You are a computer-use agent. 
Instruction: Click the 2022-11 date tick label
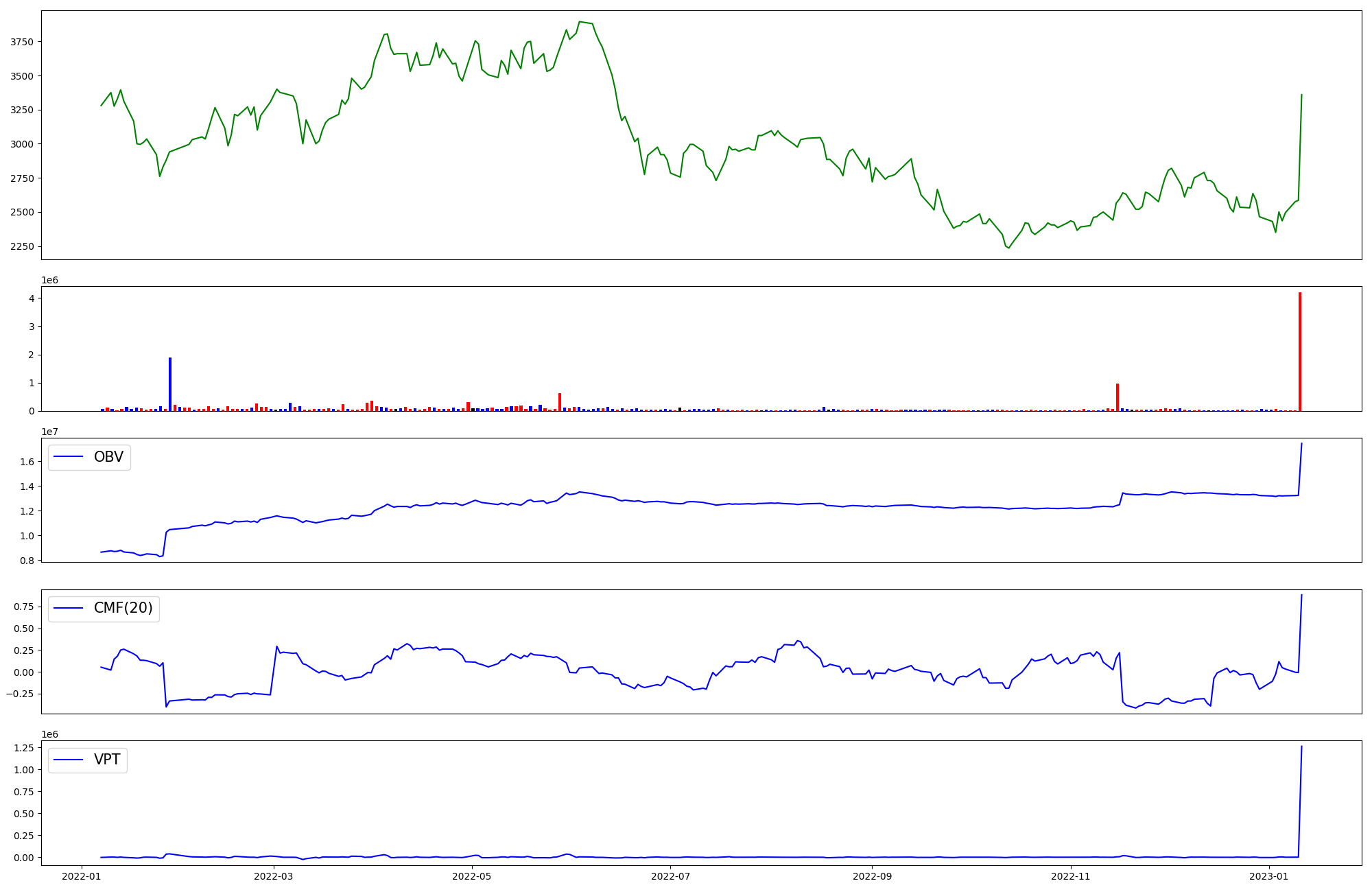coord(1070,876)
